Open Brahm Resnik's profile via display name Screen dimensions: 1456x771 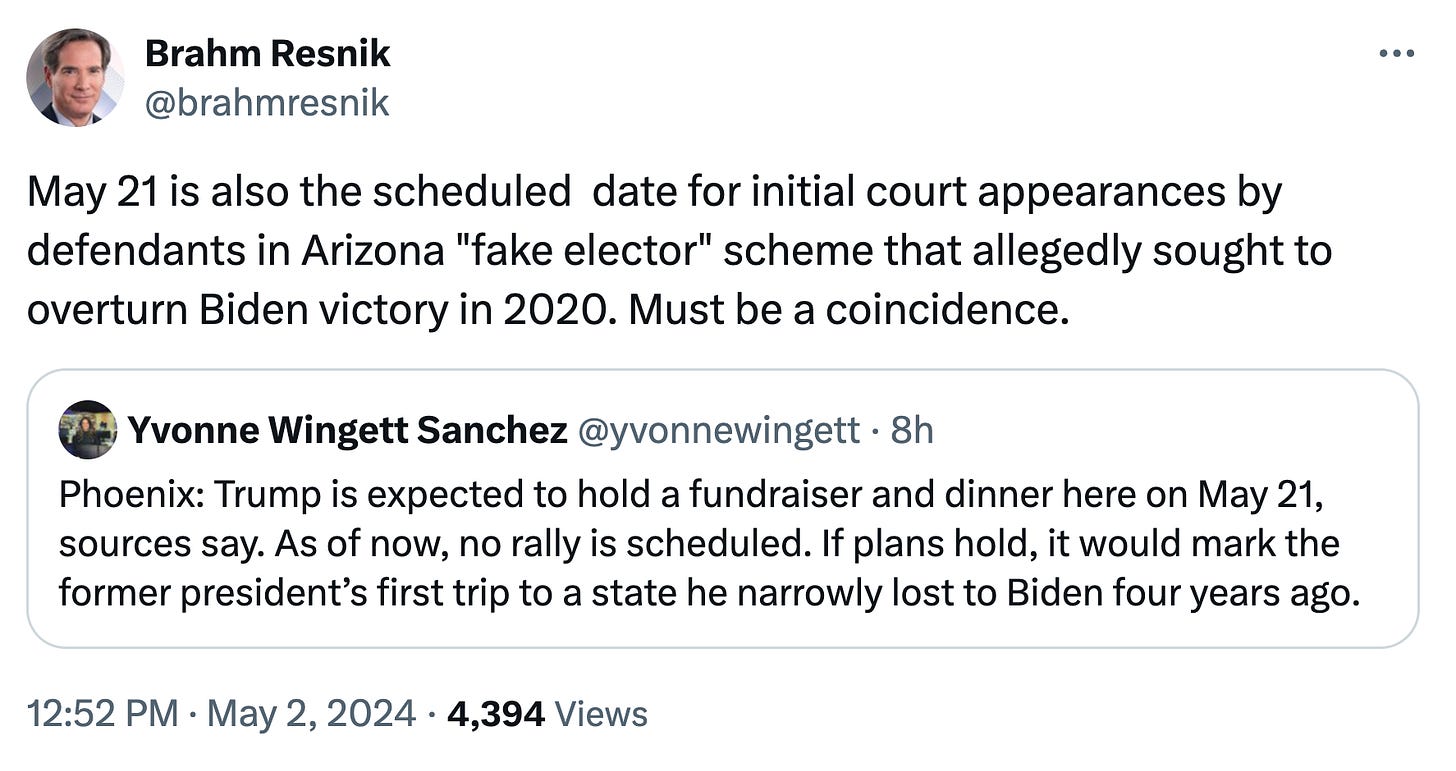pyautogui.click(x=267, y=53)
